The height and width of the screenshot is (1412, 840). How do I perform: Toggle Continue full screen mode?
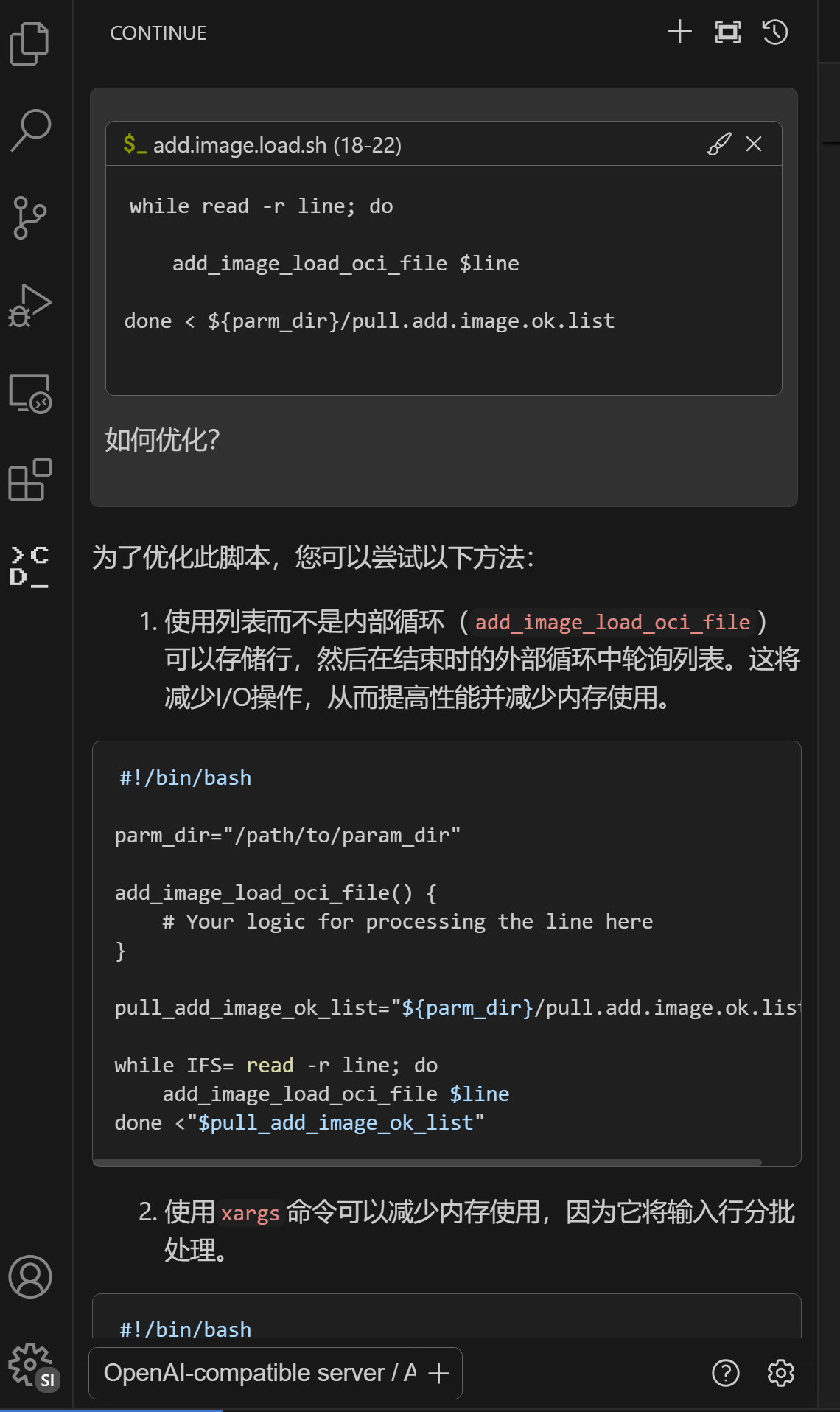pyautogui.click(x=728, y=32)
